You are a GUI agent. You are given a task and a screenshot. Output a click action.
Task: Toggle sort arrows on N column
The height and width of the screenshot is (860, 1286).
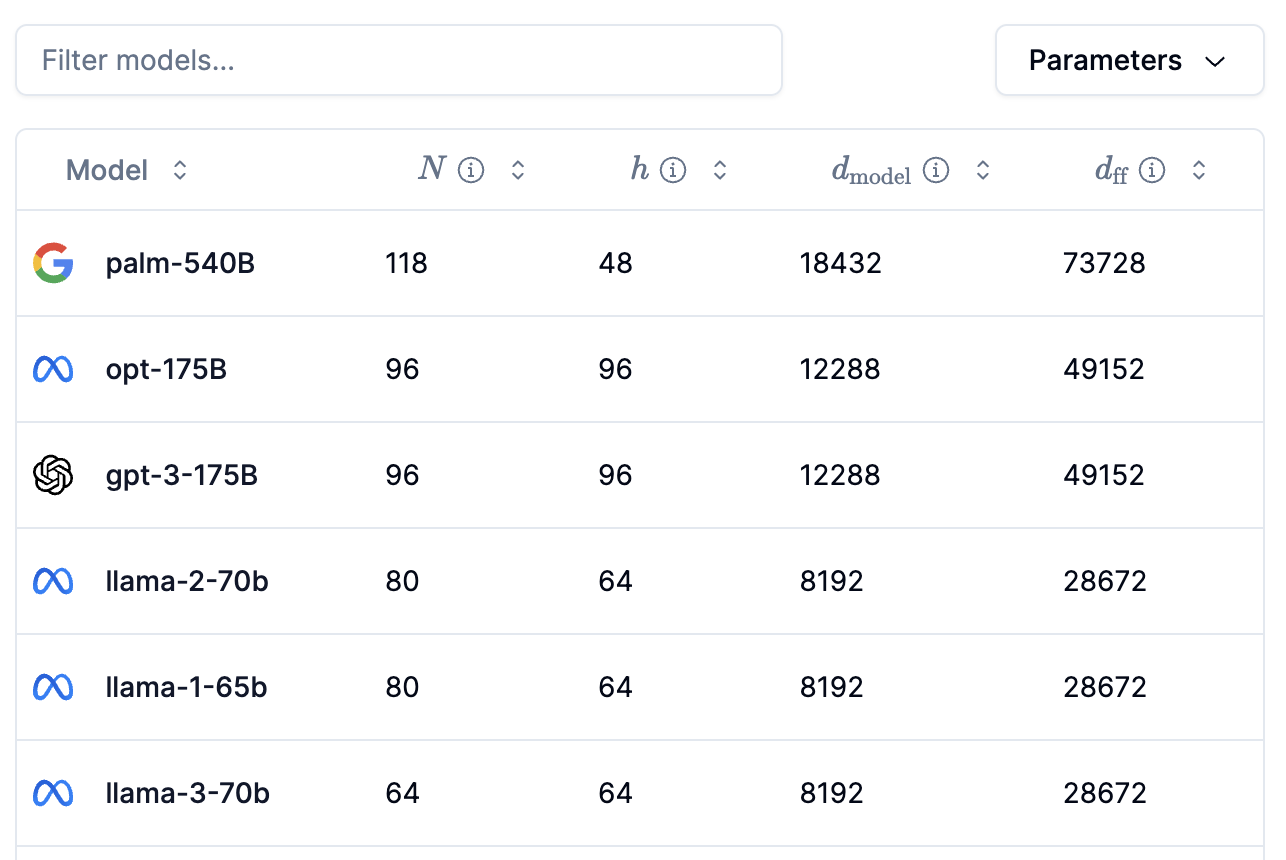coord(518,171)
